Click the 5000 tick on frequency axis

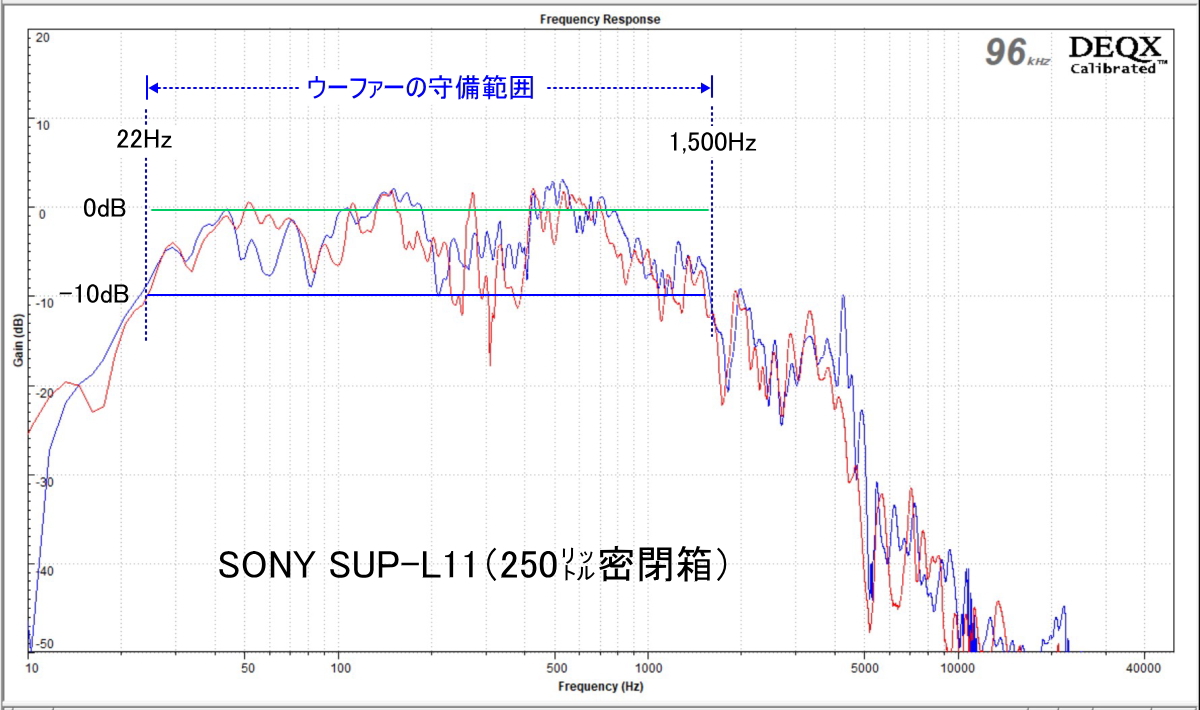(x=865, y=667)
